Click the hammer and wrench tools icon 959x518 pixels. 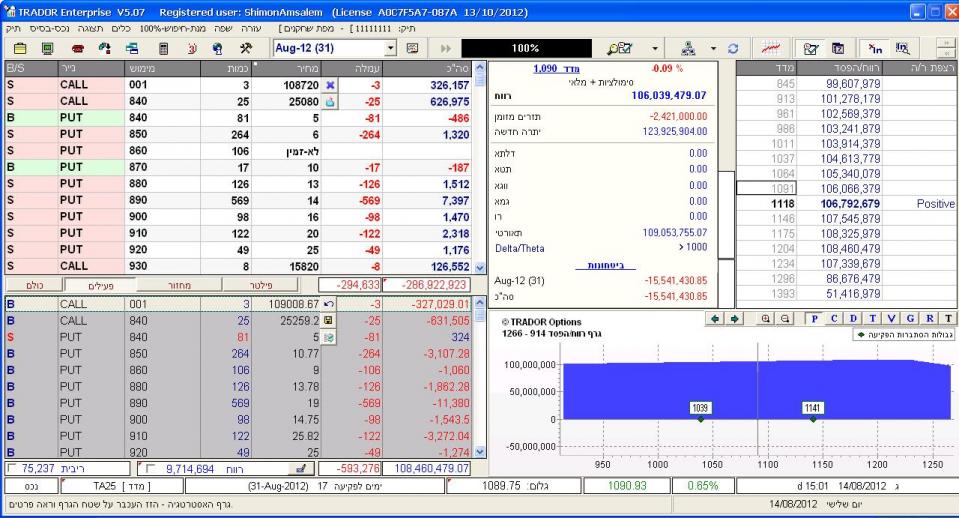click(x=246, y=48)
